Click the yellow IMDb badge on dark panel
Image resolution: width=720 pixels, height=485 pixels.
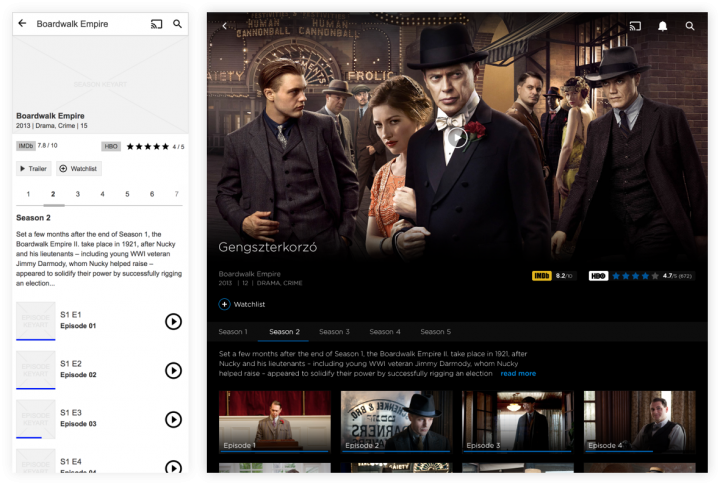coord(541,276)
